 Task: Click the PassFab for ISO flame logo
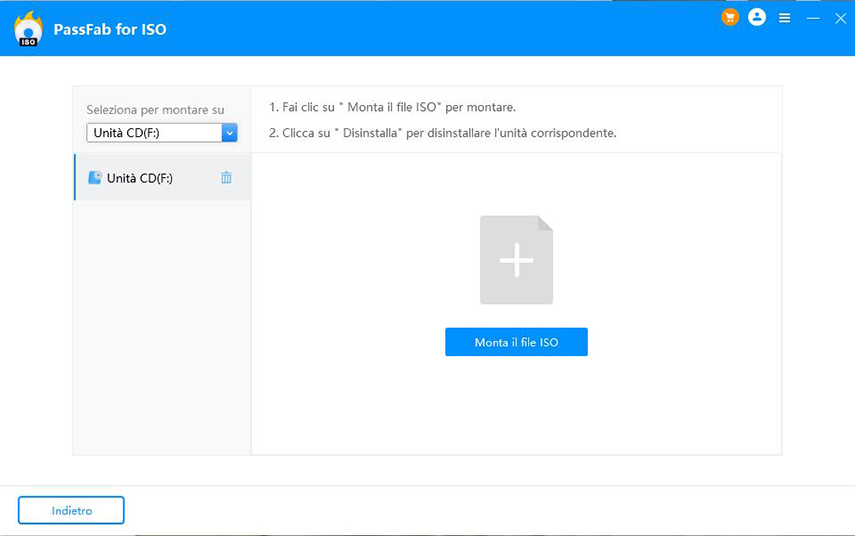pyautogui.click(x=28, y=29)
